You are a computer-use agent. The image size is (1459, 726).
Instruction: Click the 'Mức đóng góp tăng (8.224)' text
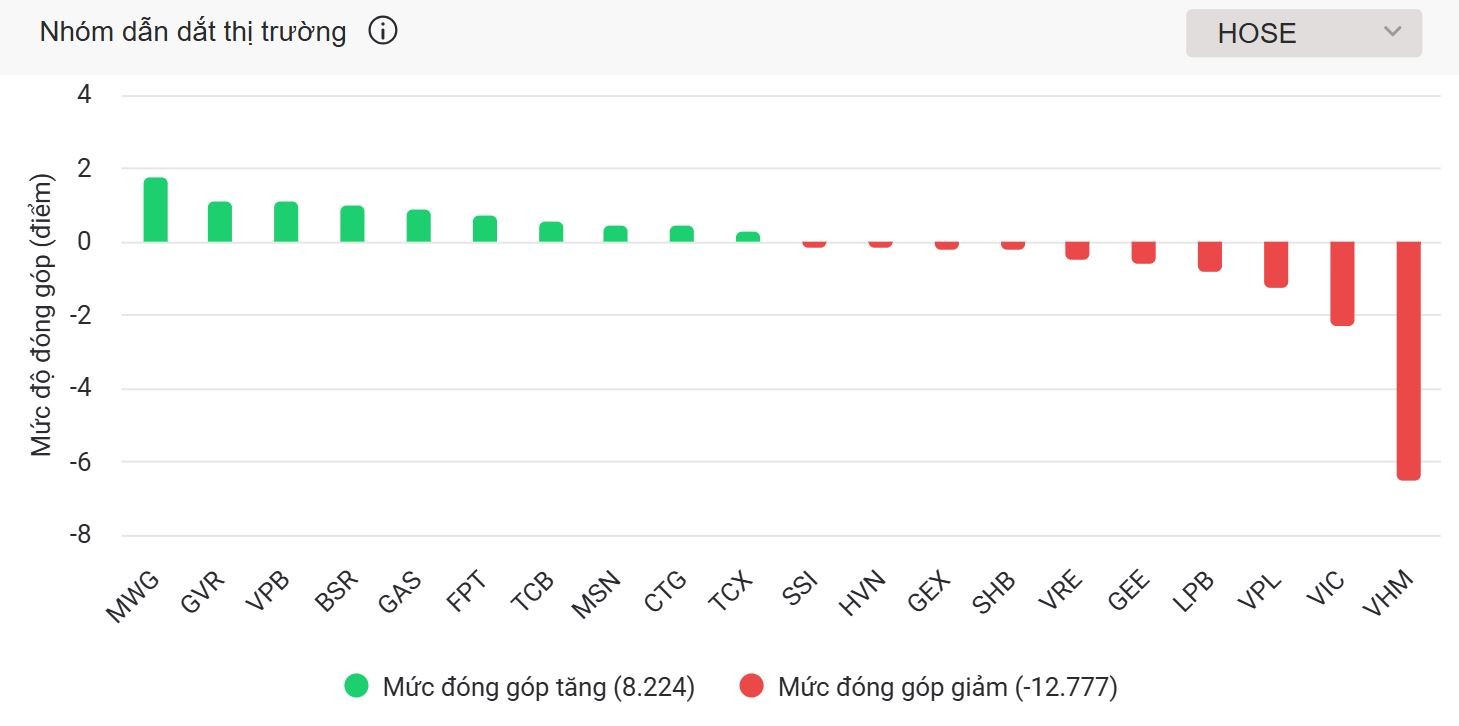(540, 687)
